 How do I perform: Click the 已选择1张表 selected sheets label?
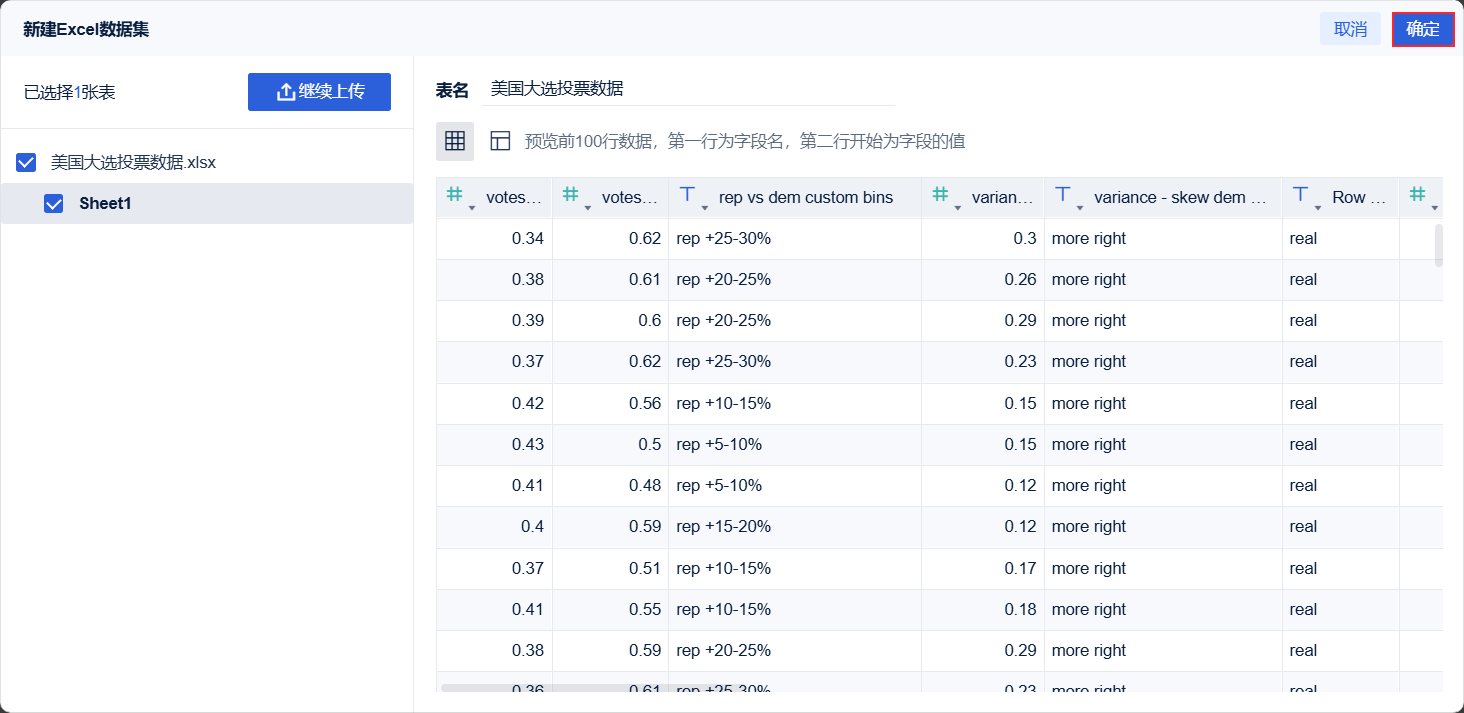[70, 93]
